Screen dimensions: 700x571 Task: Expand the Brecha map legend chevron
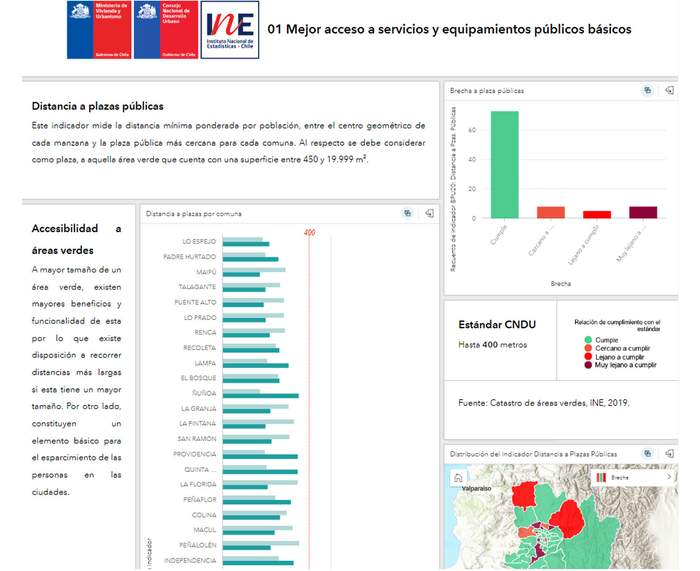(668, 478)
